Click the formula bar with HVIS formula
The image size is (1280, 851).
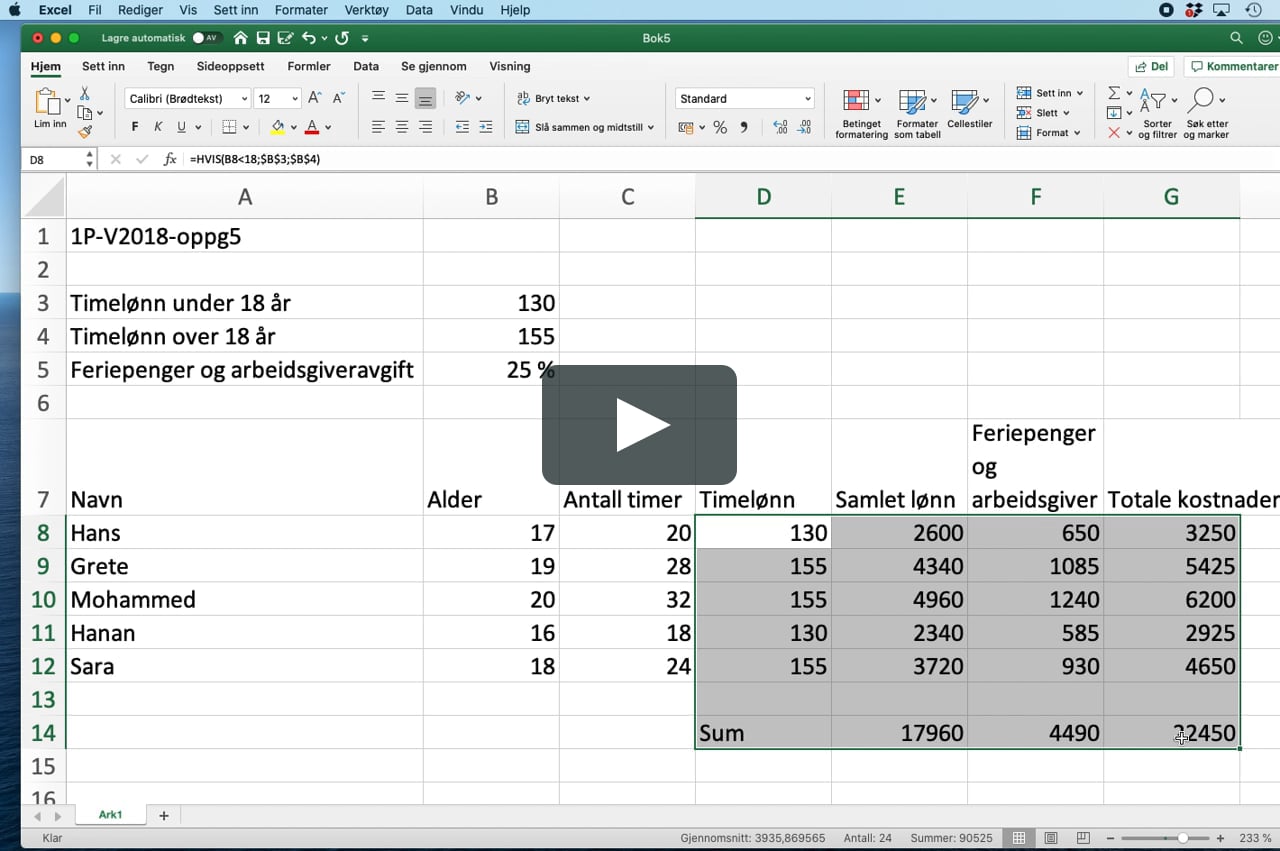pos(730,159)
